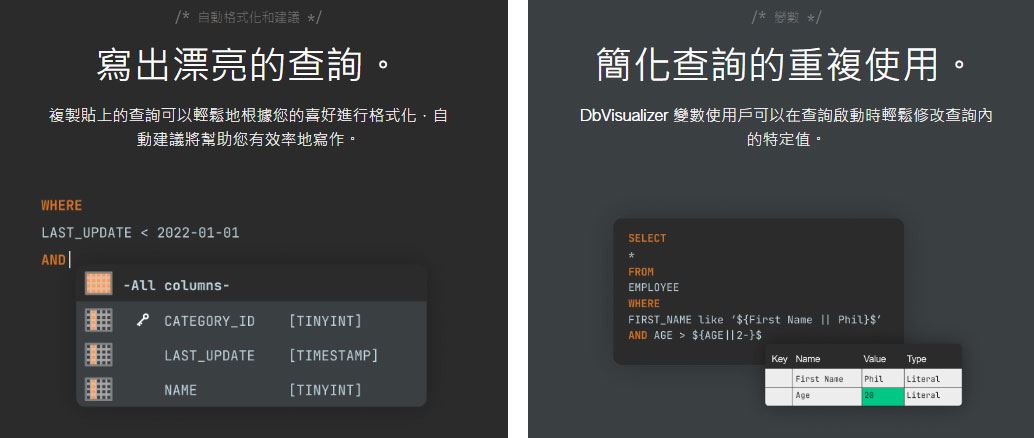The width and height of the screenshot is (1034, 438).
Task: Click the Phil value cell
Action: (880, 379)
